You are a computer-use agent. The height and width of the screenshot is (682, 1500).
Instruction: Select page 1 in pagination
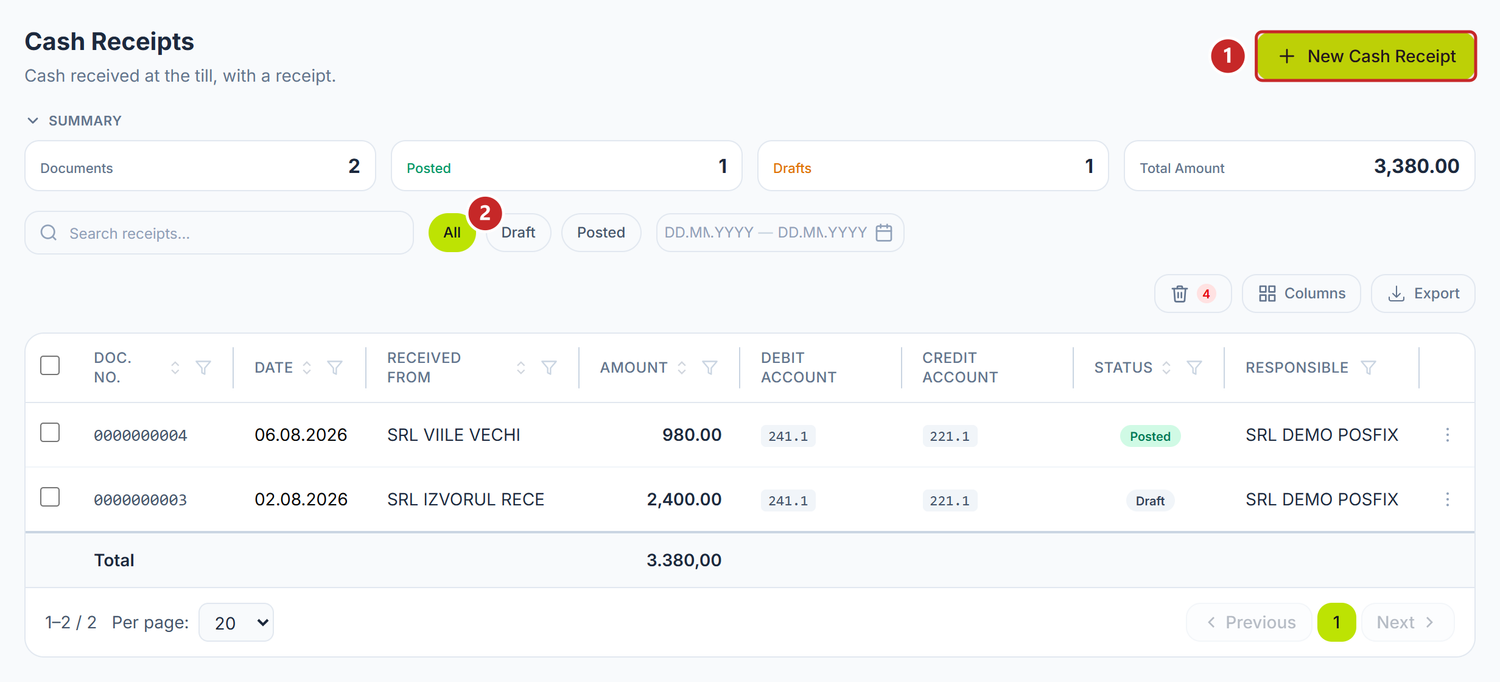(x=1336, y=622)
